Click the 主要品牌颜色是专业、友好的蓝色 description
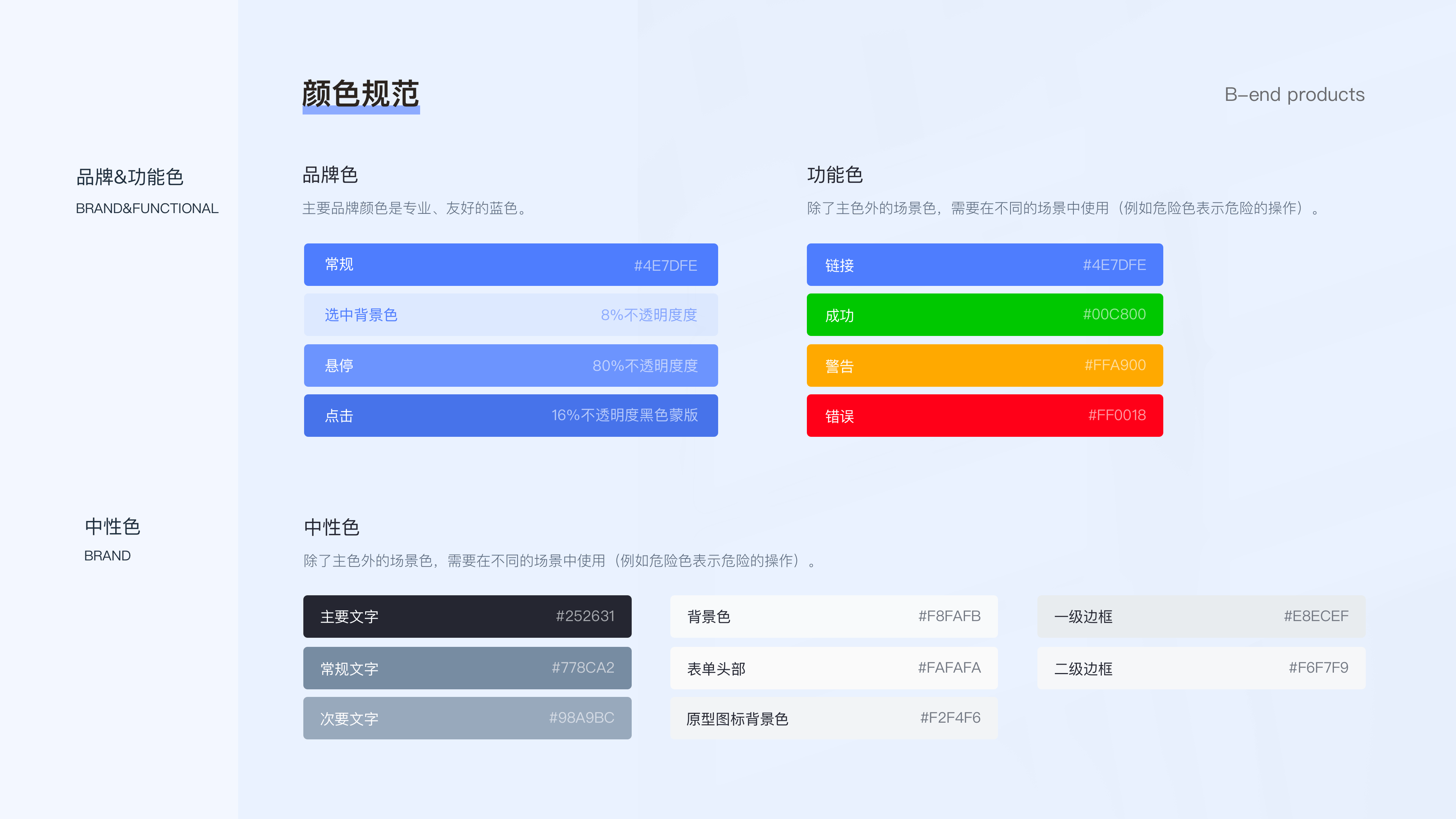 pos(415,208)
